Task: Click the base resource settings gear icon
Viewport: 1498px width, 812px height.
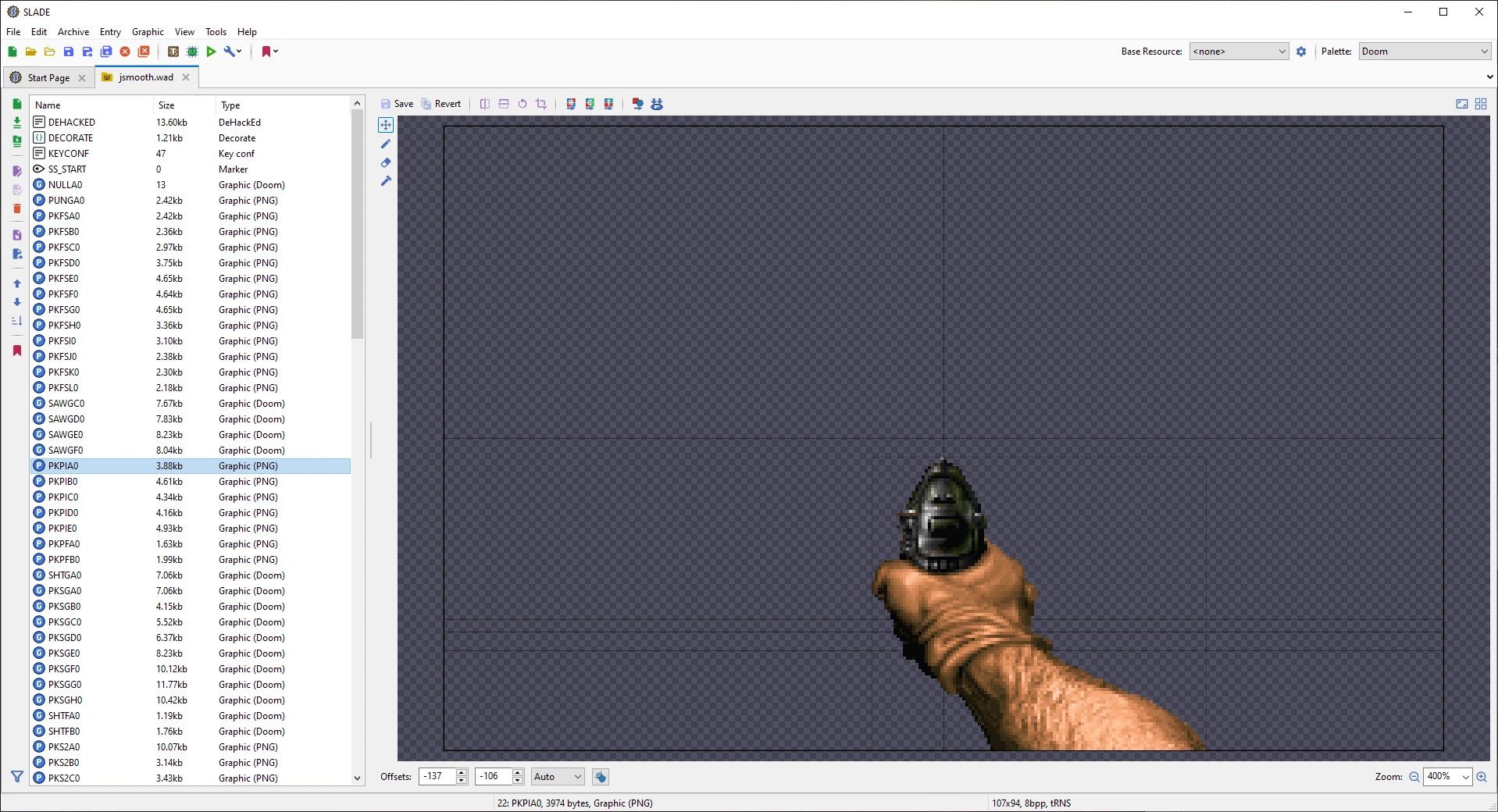Action: coord(1301,52)
